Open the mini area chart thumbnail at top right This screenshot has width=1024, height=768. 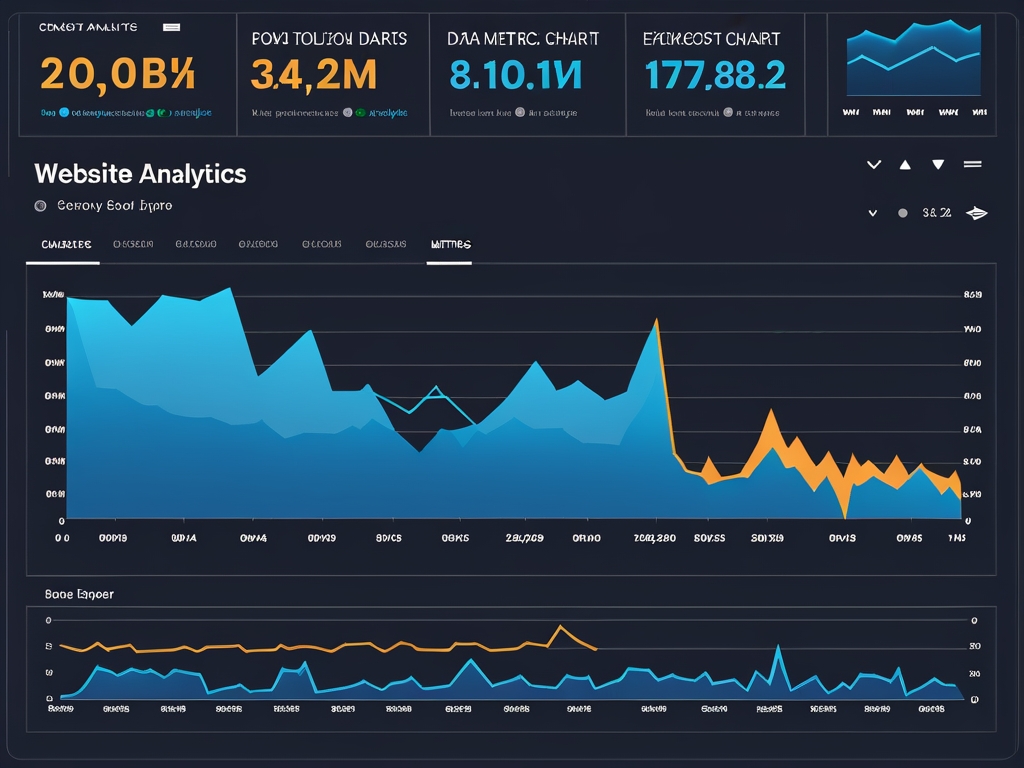pos(914,58)
